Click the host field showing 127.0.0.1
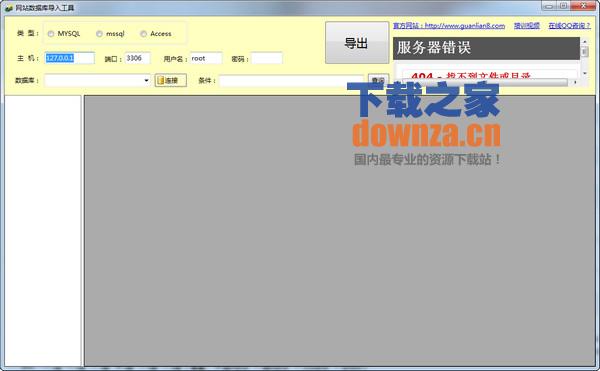The width and height of the screenshot is (600, 371). click(x=69, y=58)
